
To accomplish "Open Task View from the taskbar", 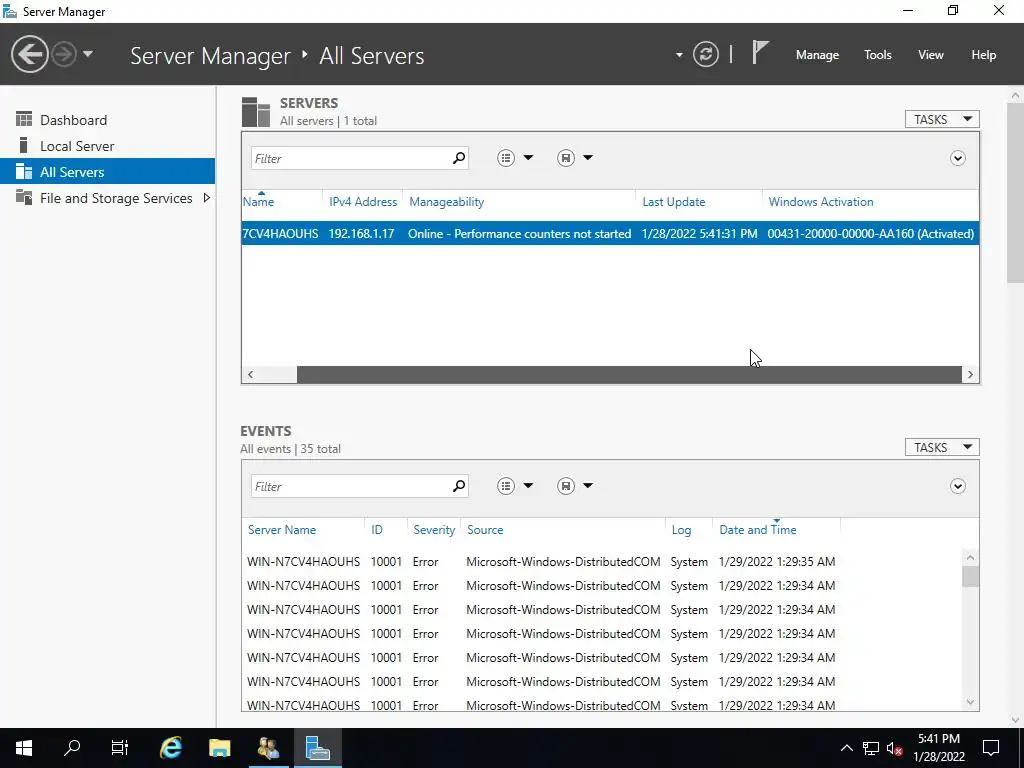I will 120,748.
